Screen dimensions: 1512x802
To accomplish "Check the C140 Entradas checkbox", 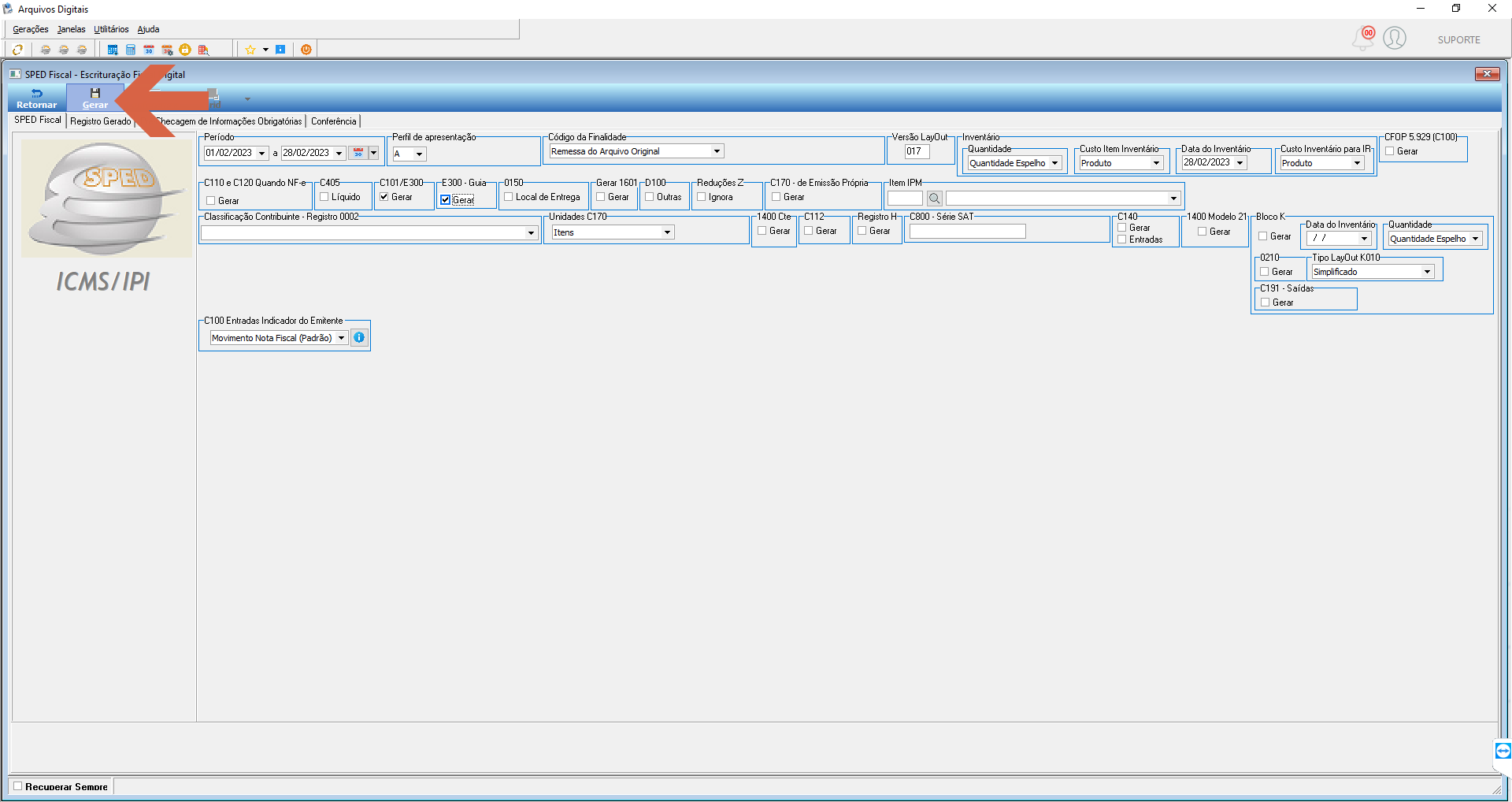I will [x=1122, y=239].
